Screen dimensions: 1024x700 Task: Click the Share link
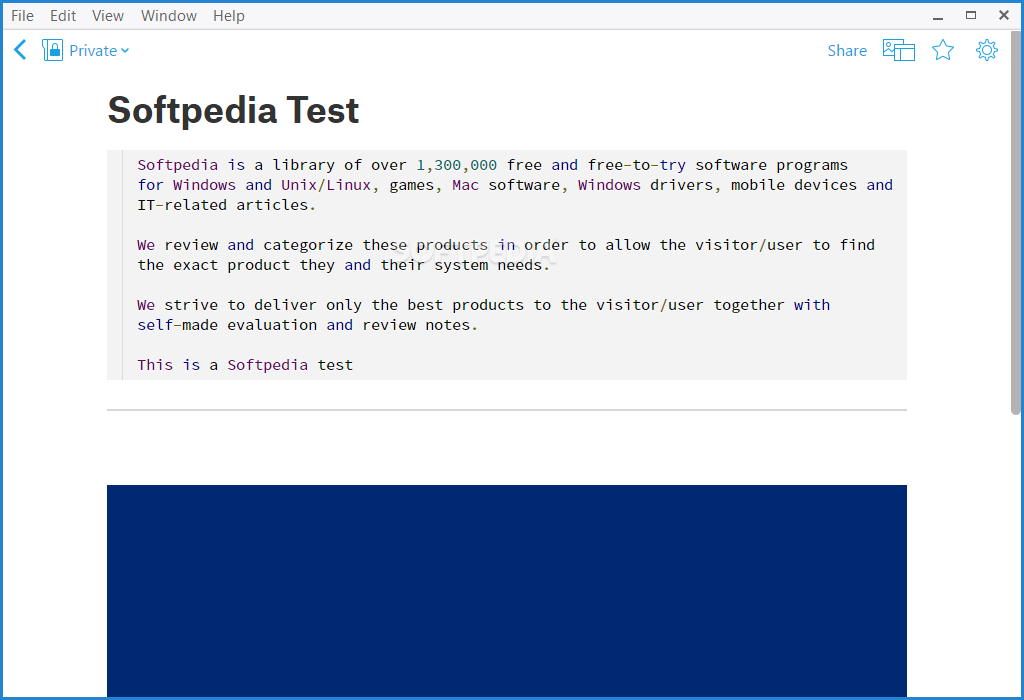coord(847,50)
